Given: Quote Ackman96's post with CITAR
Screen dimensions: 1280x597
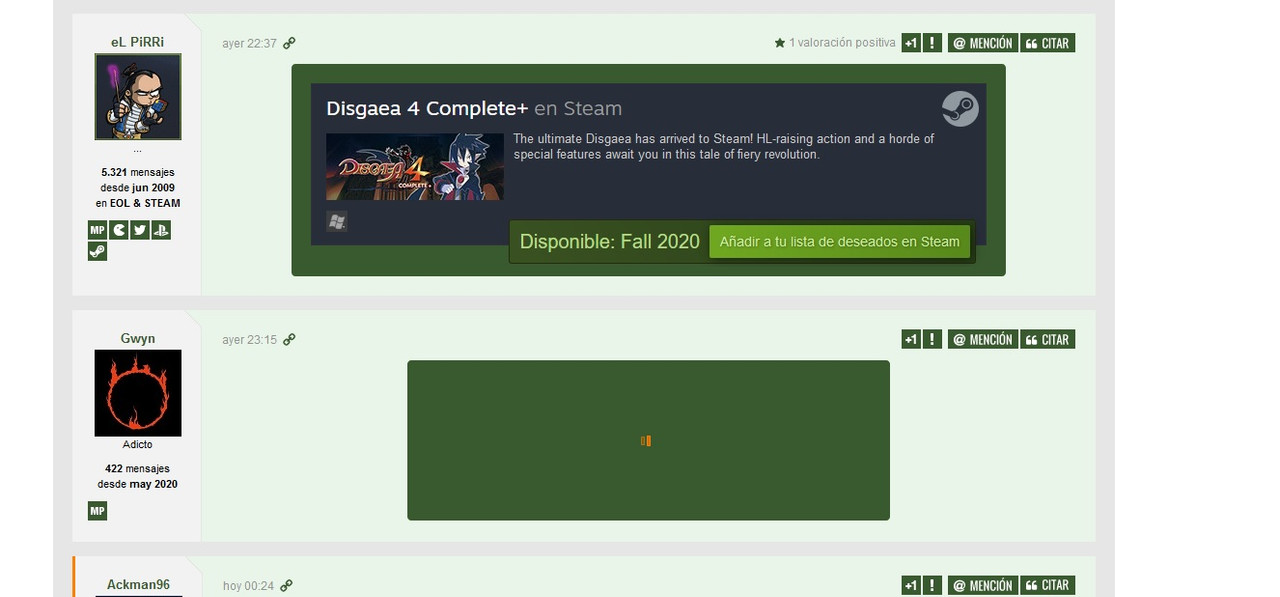Looking at the screenshot, I should [x=1048, y=585].
